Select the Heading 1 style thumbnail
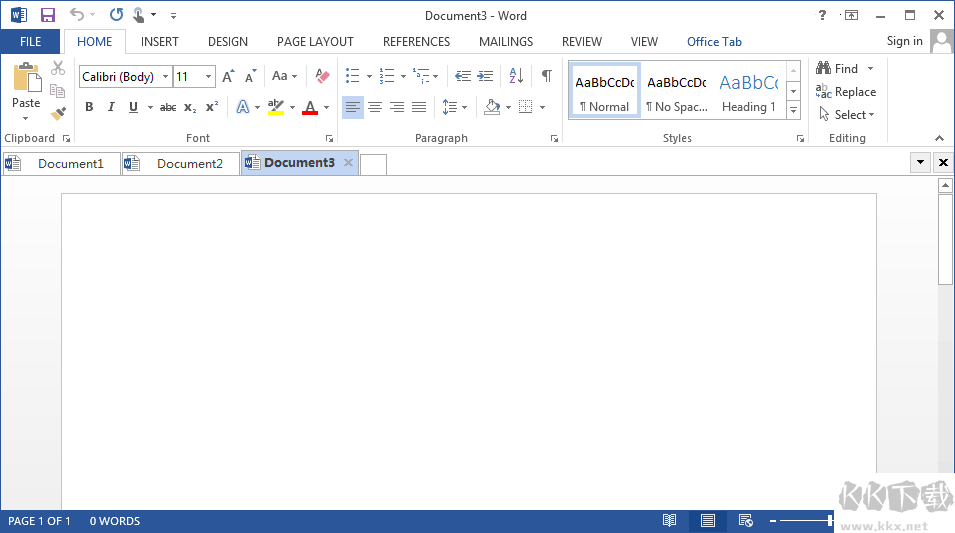This screenshot has height=533, width=955. pos(748,91)
